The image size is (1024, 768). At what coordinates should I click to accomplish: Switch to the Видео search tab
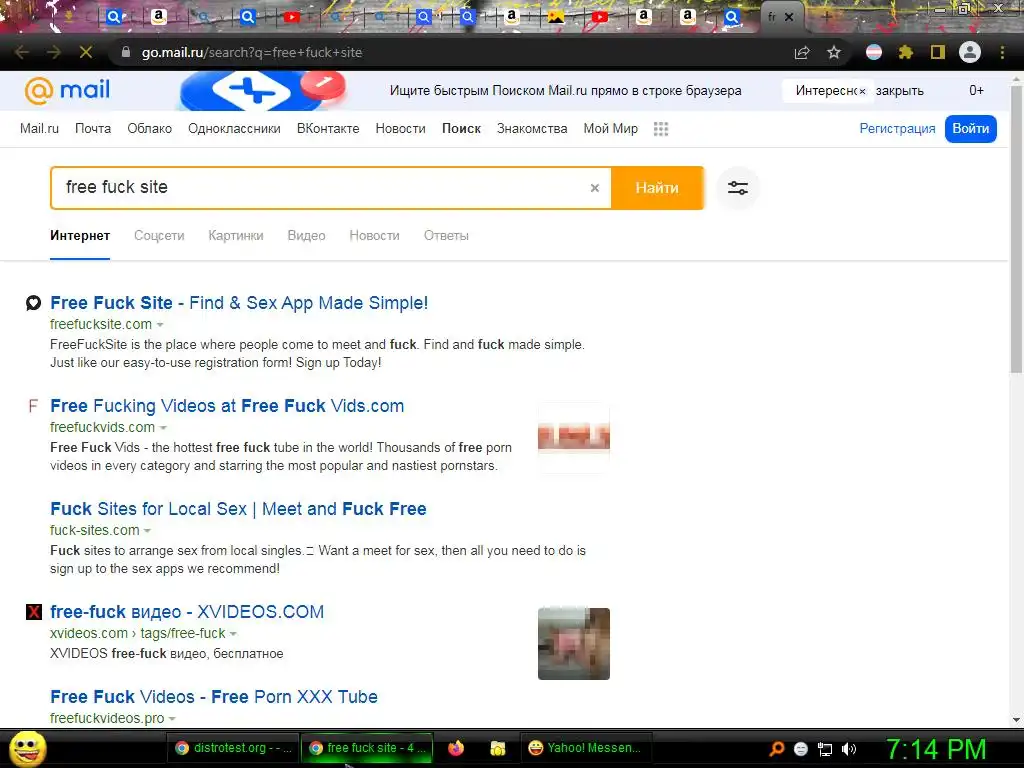[x=306, y=236]
